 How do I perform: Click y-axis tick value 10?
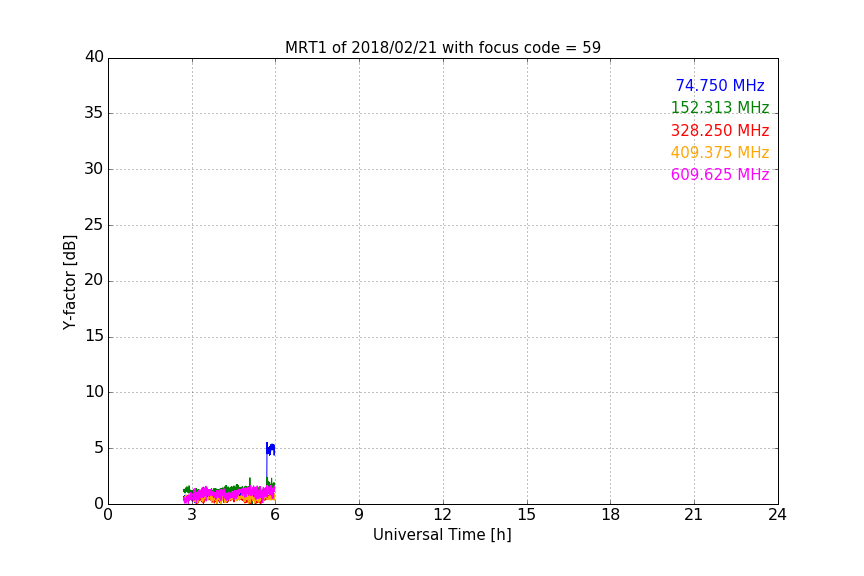click(x=94, y=392)
